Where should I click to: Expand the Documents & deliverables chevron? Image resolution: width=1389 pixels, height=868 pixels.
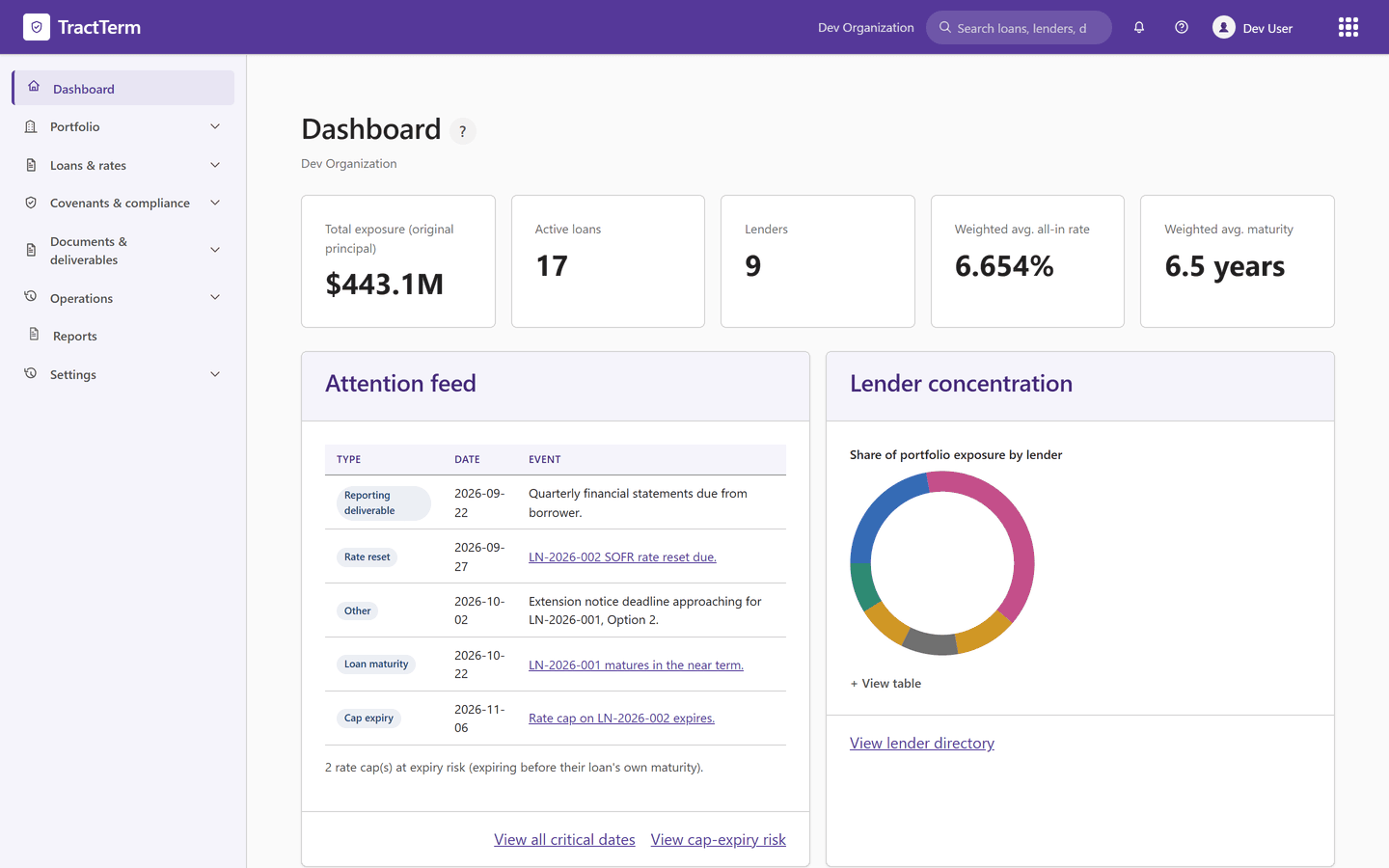215,250
